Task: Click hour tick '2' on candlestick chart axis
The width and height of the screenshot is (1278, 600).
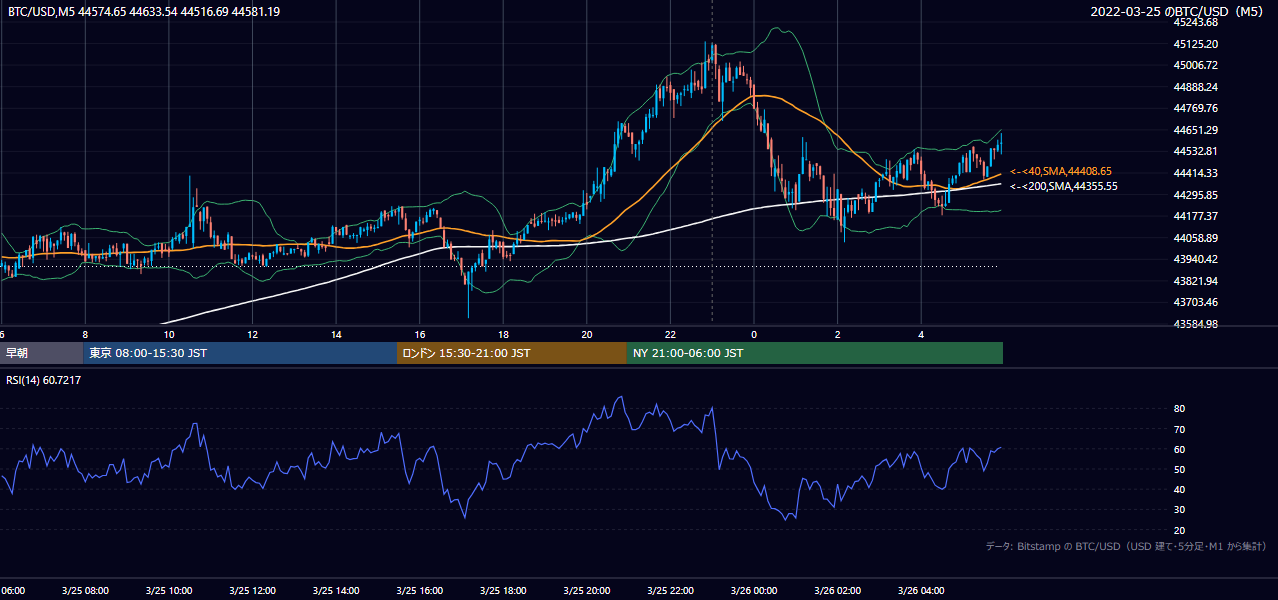Action: 838,335
